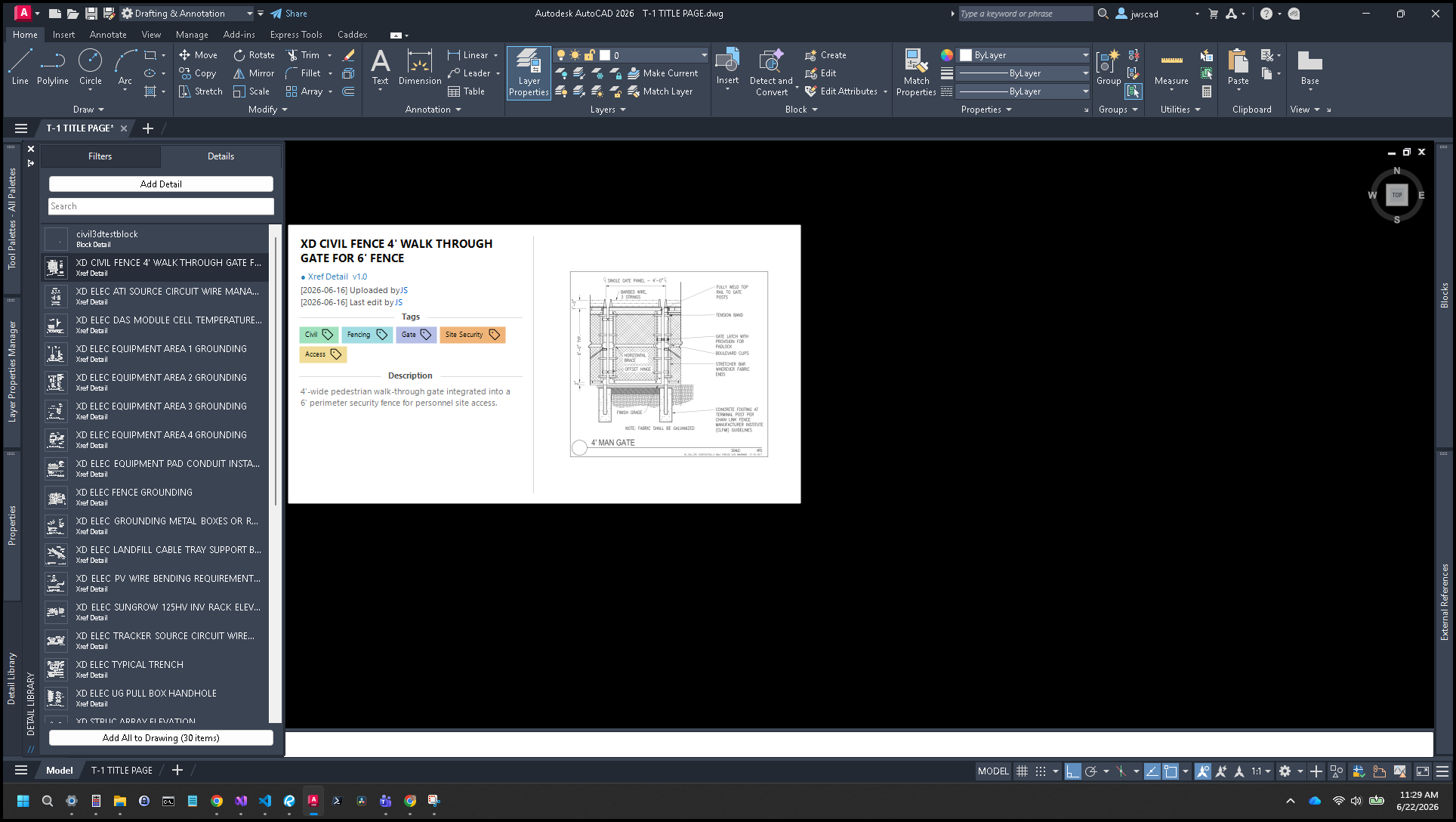
Task: Click the Rotate tool
Action: pos(254,55)
